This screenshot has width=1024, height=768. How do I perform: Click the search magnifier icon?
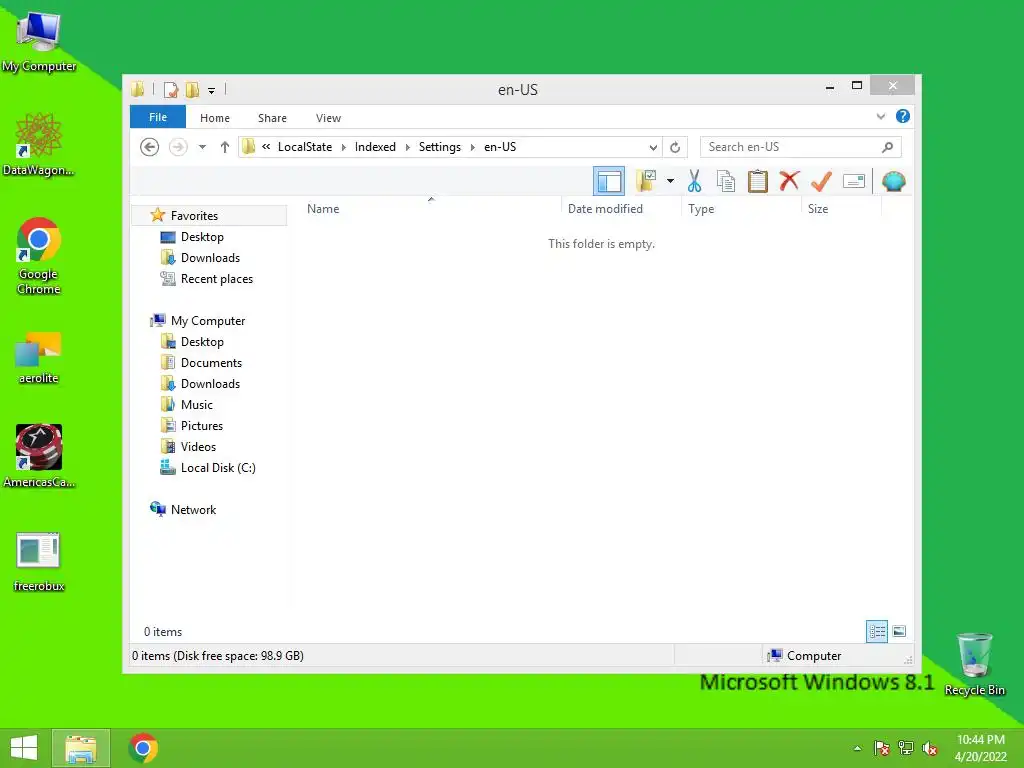tap(888, 147)
